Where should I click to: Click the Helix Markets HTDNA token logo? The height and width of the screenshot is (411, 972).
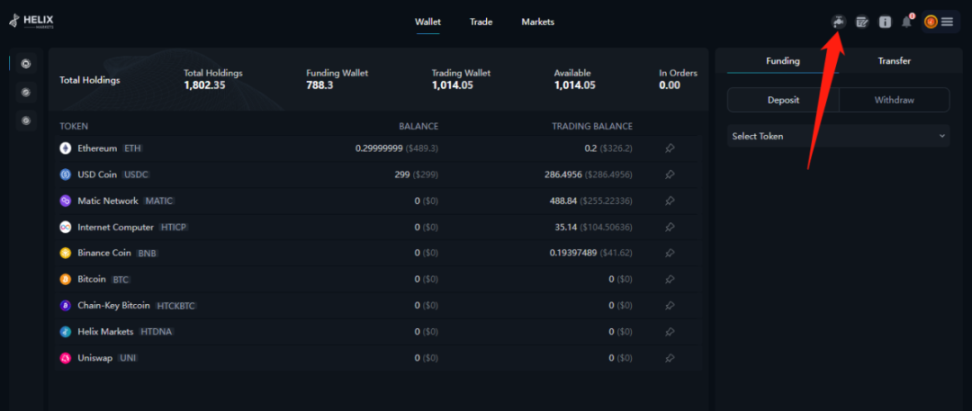tap(65, 332)
